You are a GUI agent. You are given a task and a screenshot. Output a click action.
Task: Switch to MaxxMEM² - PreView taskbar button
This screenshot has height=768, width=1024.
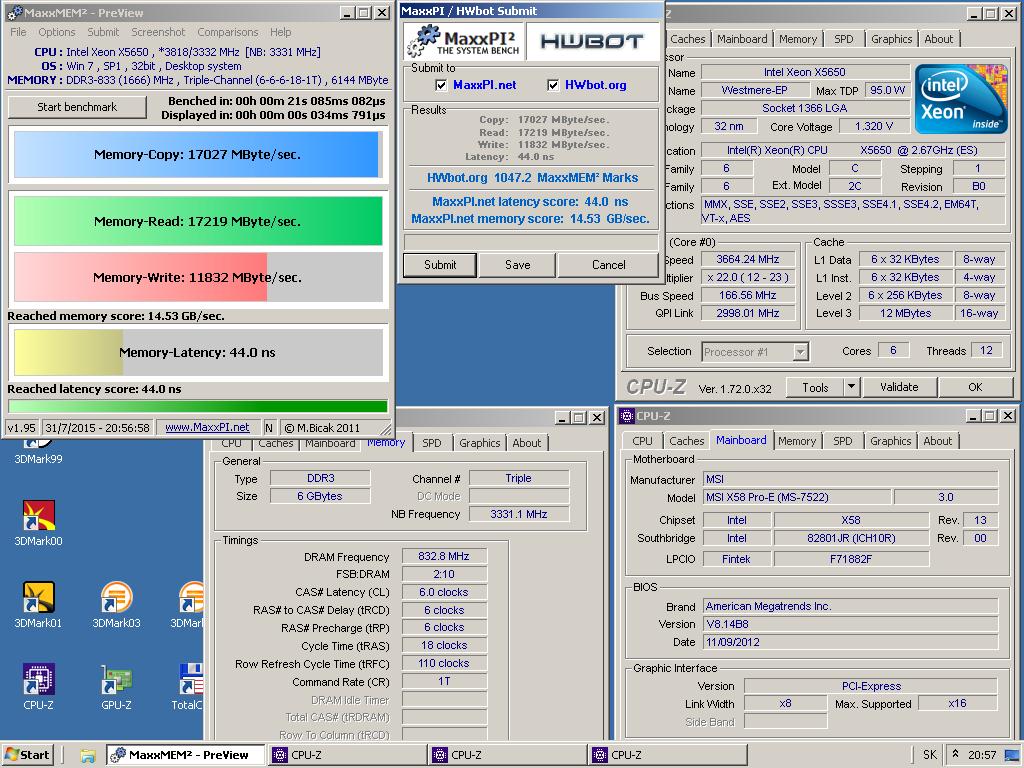[185, 755]
